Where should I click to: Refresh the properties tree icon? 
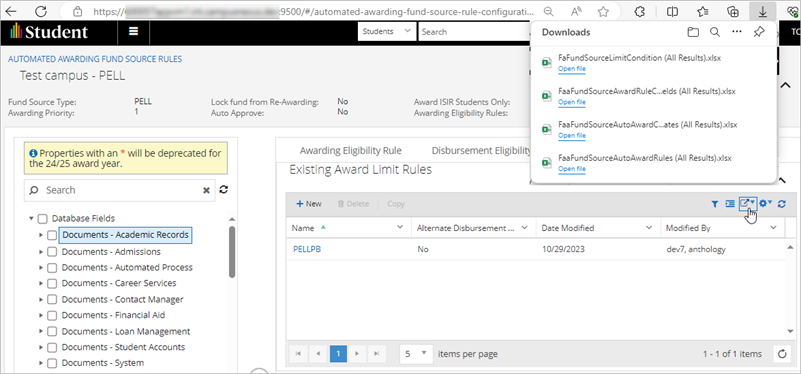click(223, 190)
